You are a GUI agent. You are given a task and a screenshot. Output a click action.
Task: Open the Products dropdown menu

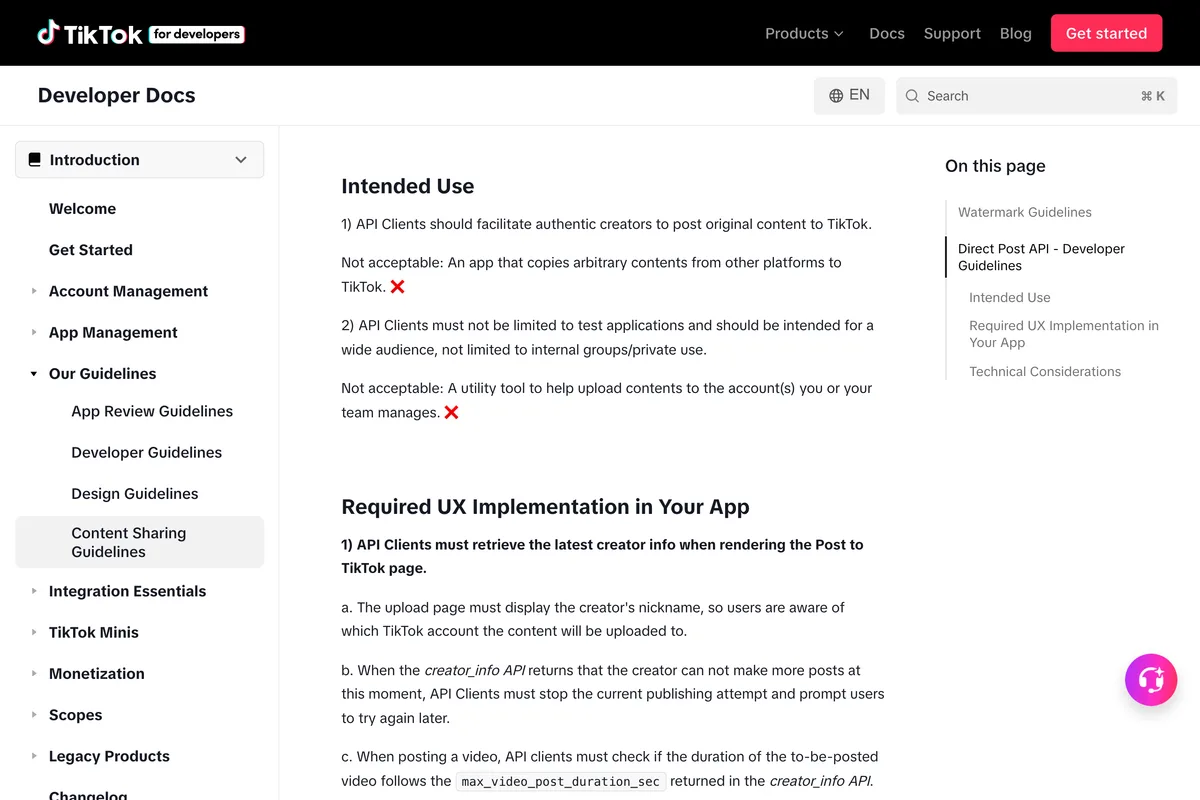pyautogui.click(x=805, y=33)
